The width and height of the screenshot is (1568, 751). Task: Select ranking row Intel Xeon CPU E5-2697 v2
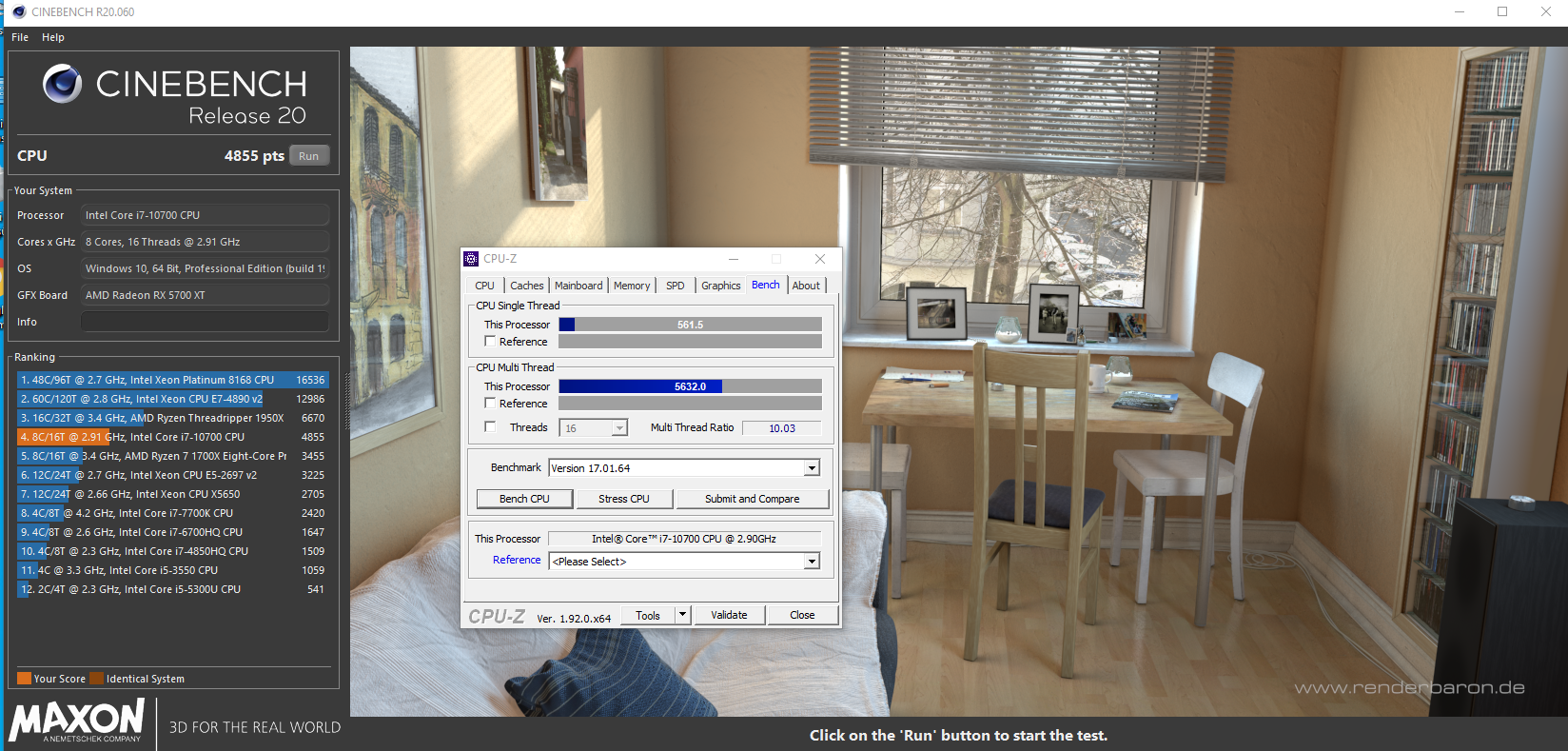click(172, 475)
